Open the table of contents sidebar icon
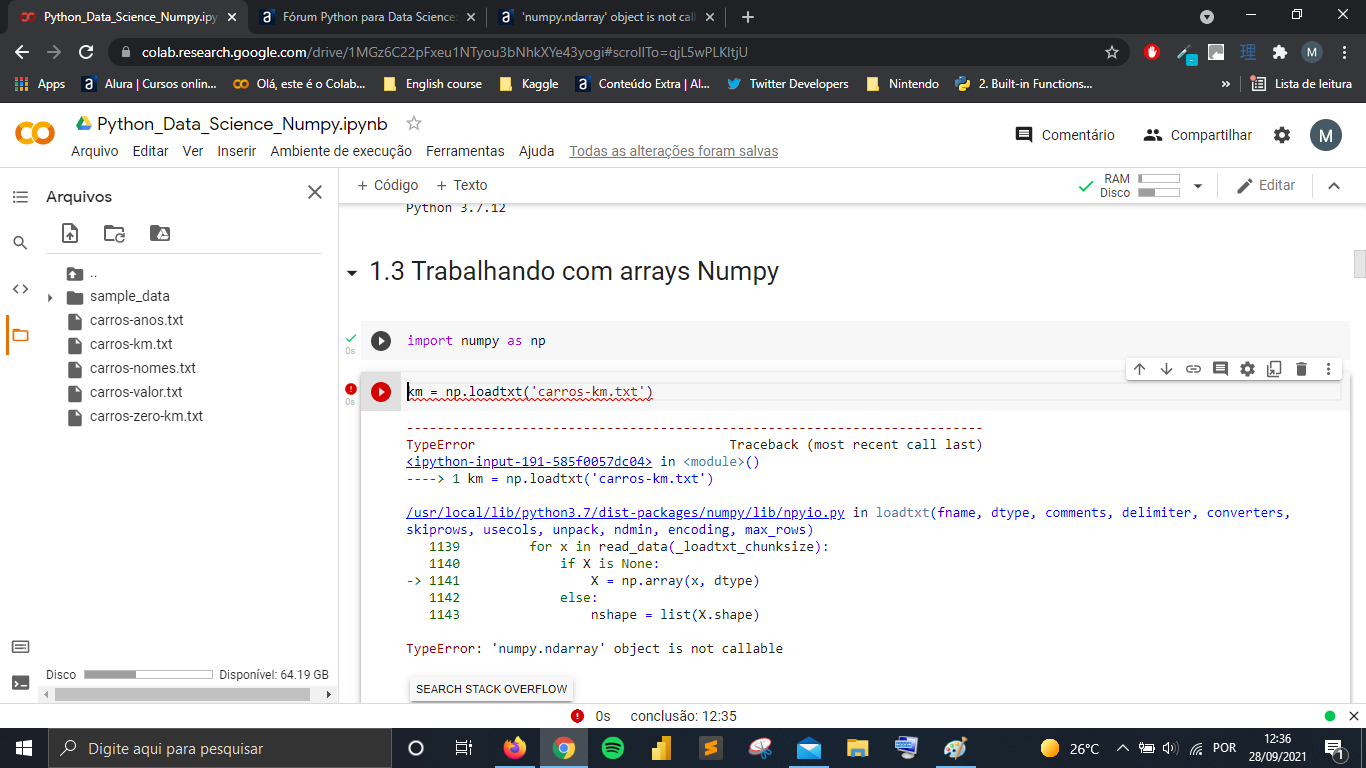Viewport: 1366px width, 768px height. pos(20,197)
